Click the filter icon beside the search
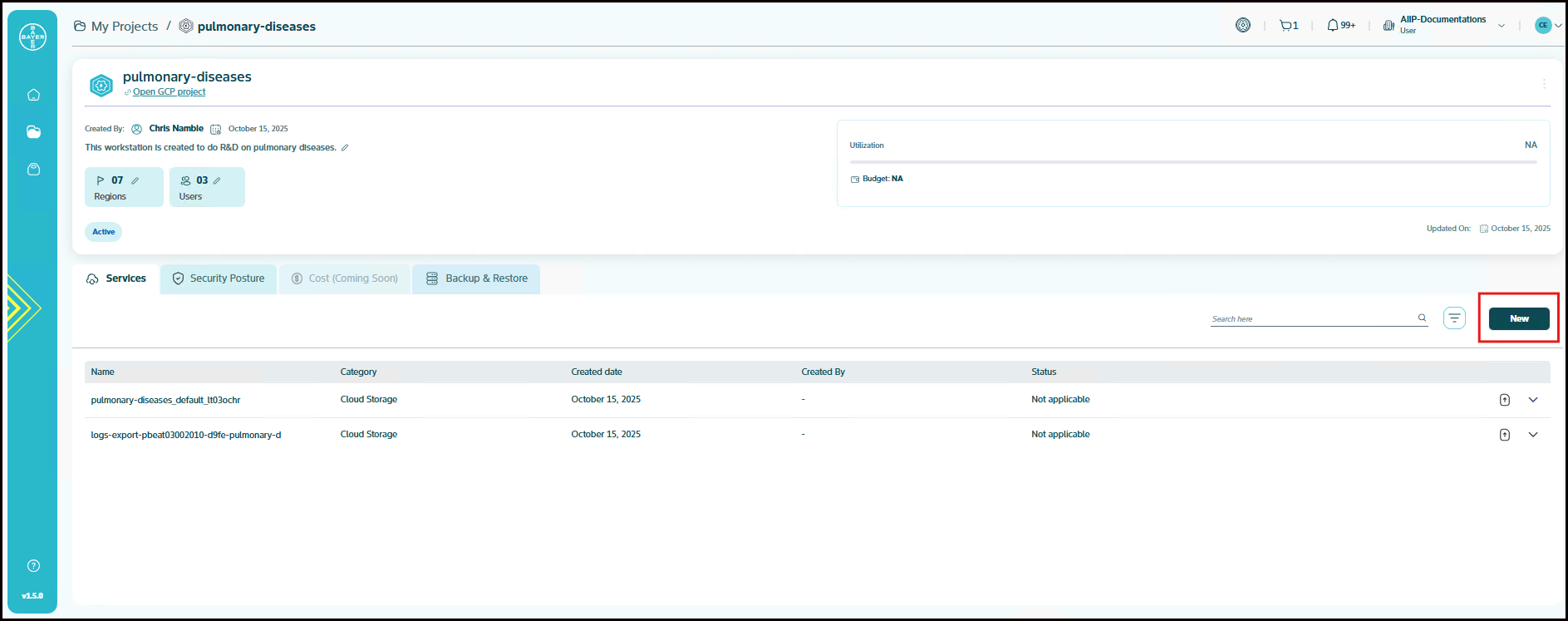Image resolution: width=1568 pixels, height=621 pixels. pos(1454,318)
